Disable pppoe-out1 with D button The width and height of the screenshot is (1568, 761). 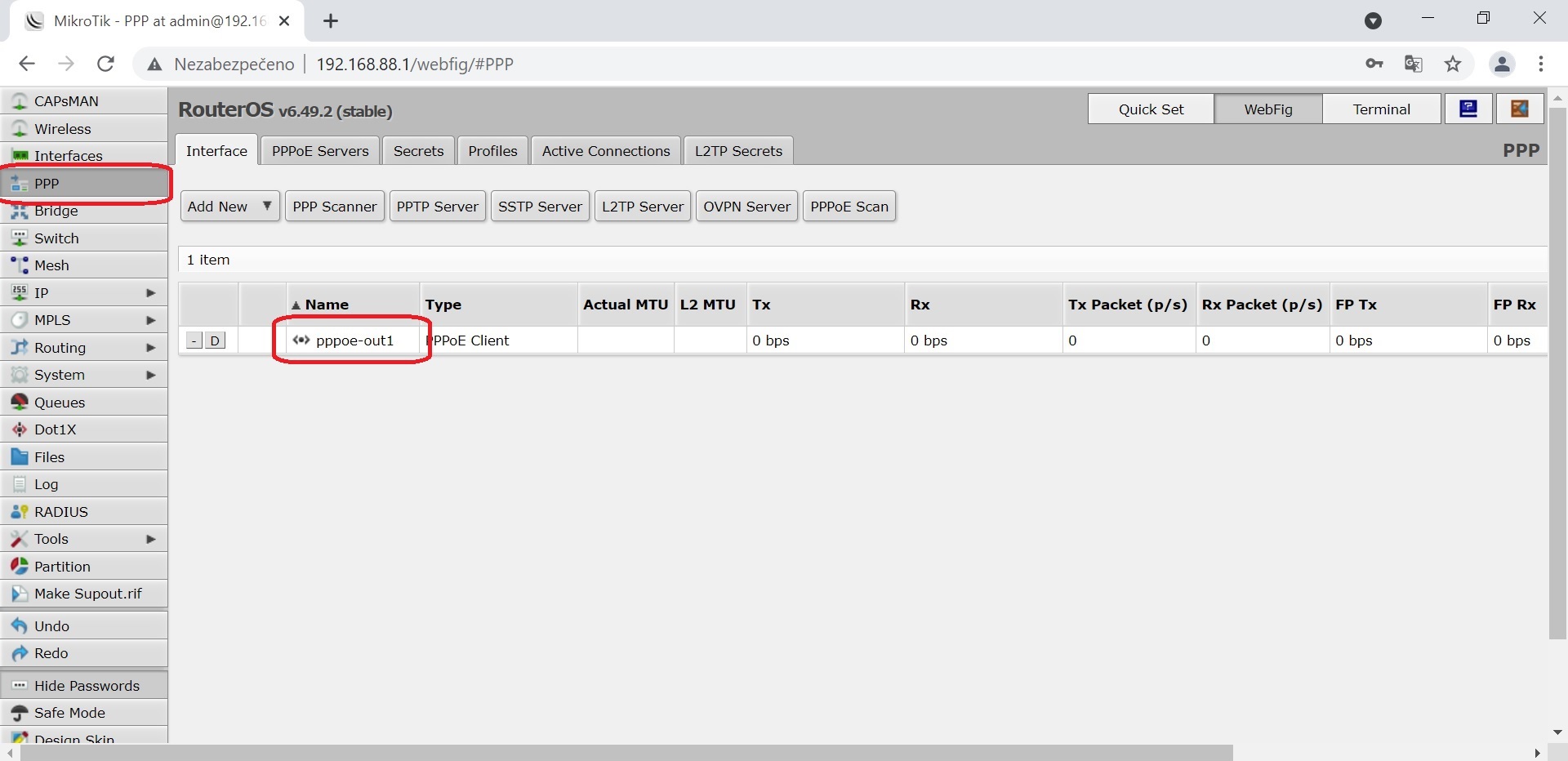215,340
